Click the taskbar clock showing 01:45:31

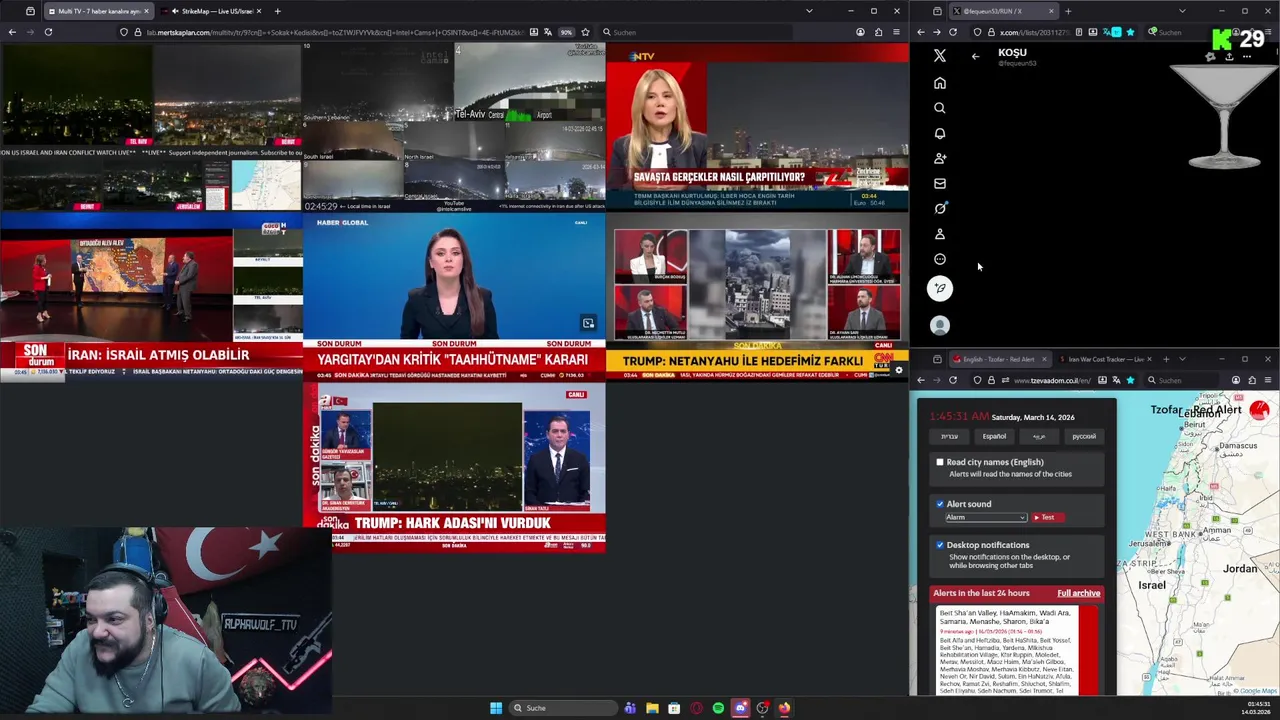(1258, 708)
